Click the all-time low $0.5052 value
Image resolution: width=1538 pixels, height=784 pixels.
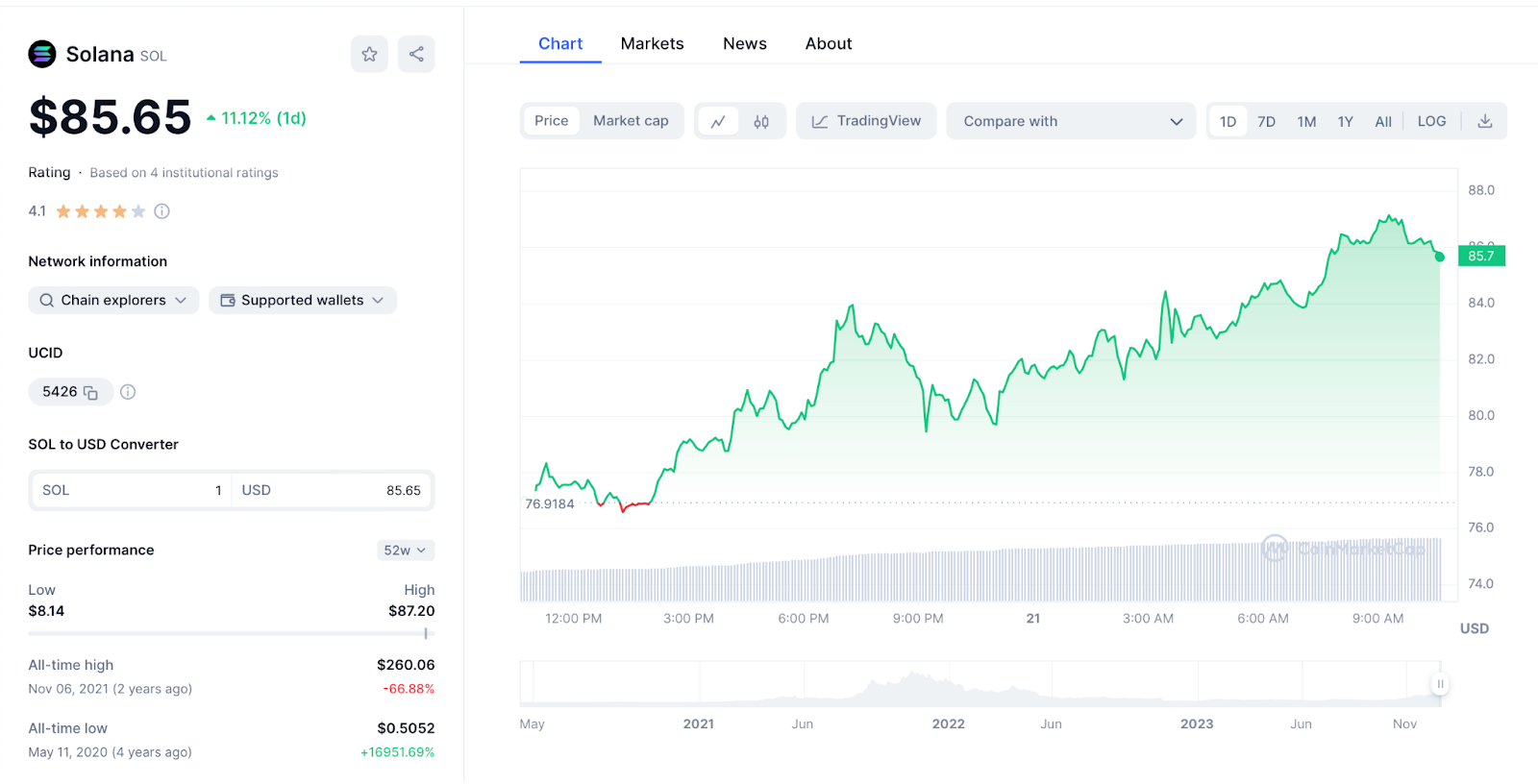pyautogui.click(x=406, y=728)
